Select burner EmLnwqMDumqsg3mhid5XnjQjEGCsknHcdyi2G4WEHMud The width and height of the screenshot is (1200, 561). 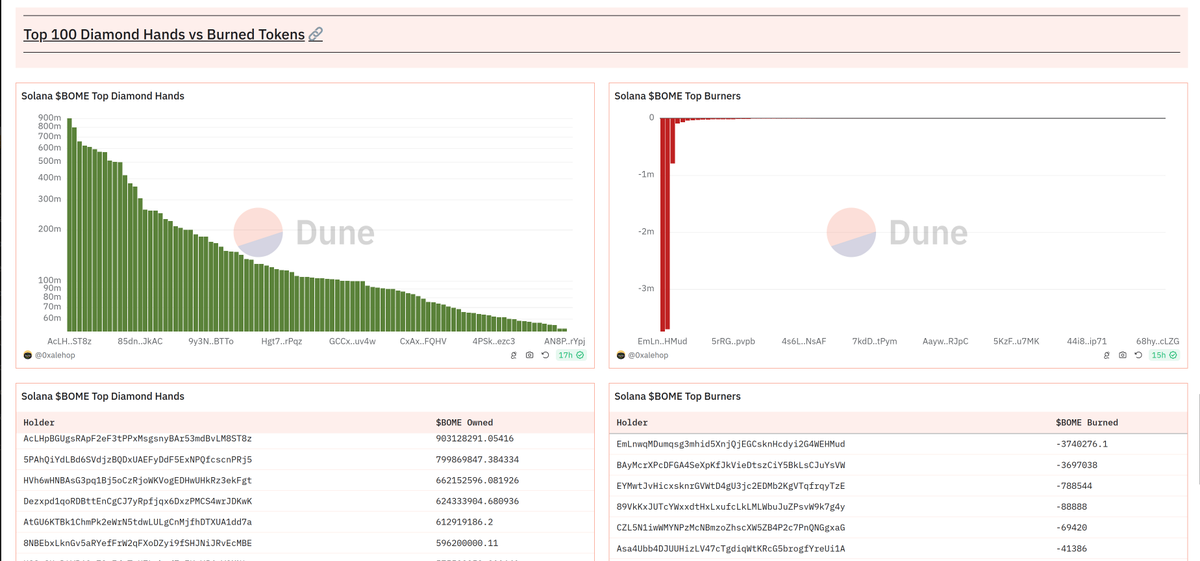(x=731, y=444)
